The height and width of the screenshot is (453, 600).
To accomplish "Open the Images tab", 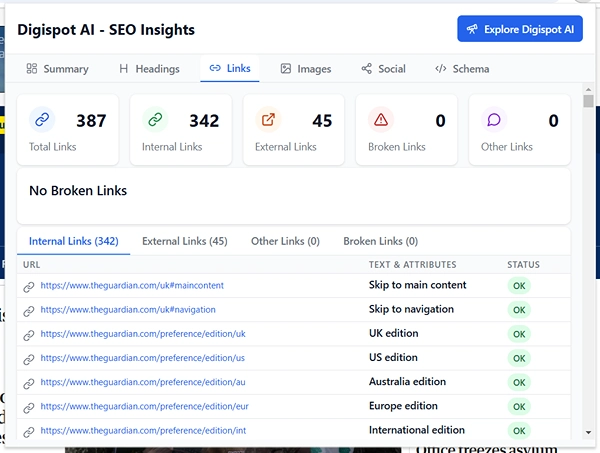I will pyautogui.click(x=306, y=69).
